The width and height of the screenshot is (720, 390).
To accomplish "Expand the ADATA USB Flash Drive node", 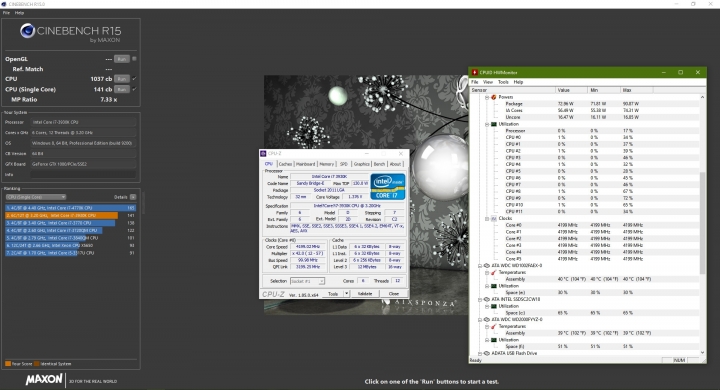I will pyautogui.click(x=480, y=354).
